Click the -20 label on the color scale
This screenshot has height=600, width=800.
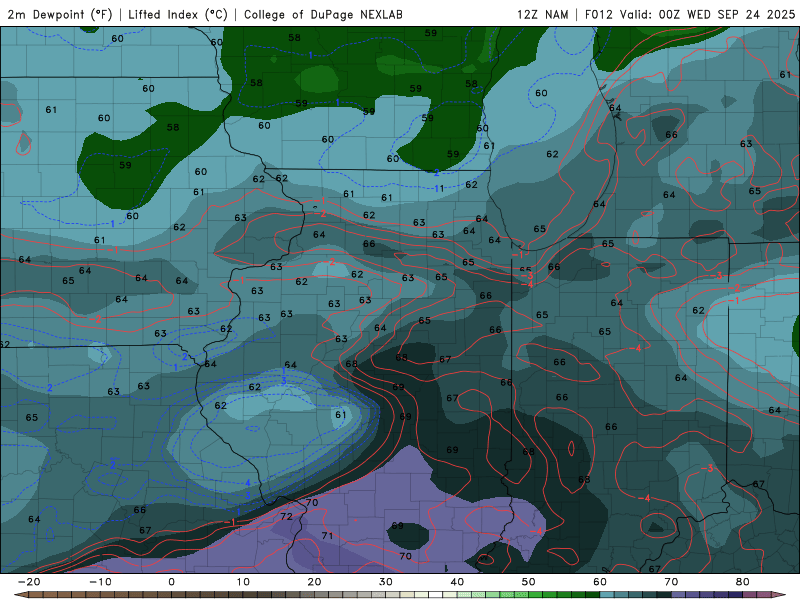(29, 582)
